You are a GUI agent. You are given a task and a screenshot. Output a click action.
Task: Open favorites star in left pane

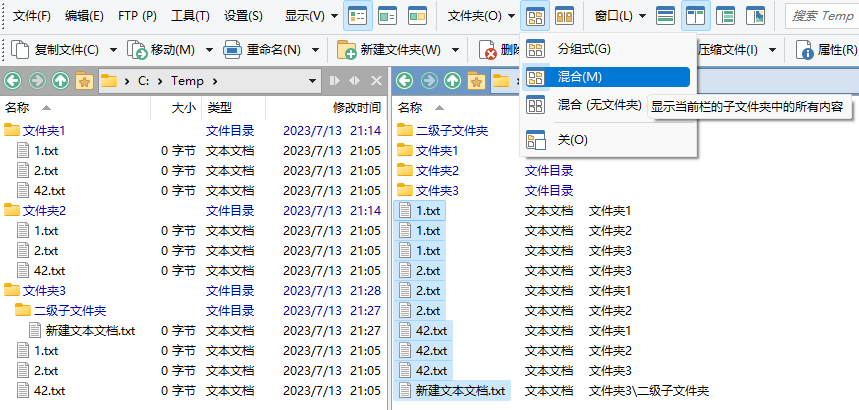(x=84, y=81)
